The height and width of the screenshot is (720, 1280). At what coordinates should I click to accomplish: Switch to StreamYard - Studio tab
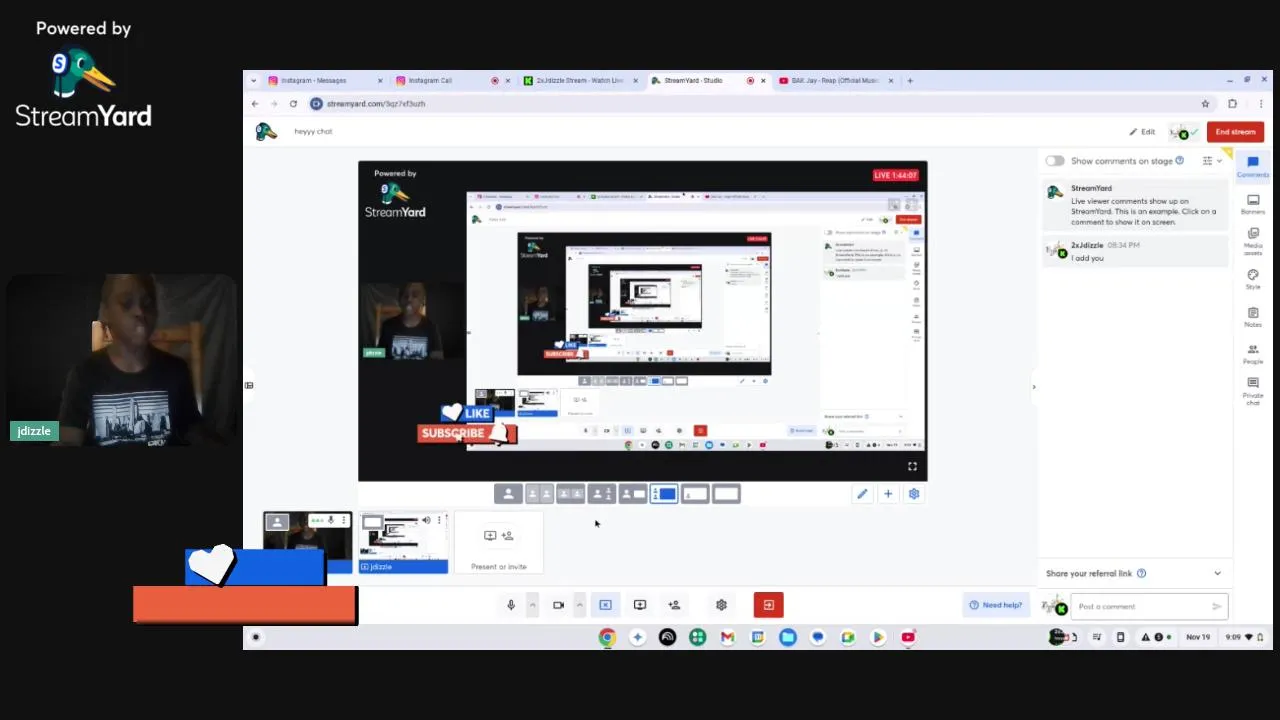(708, 81)
